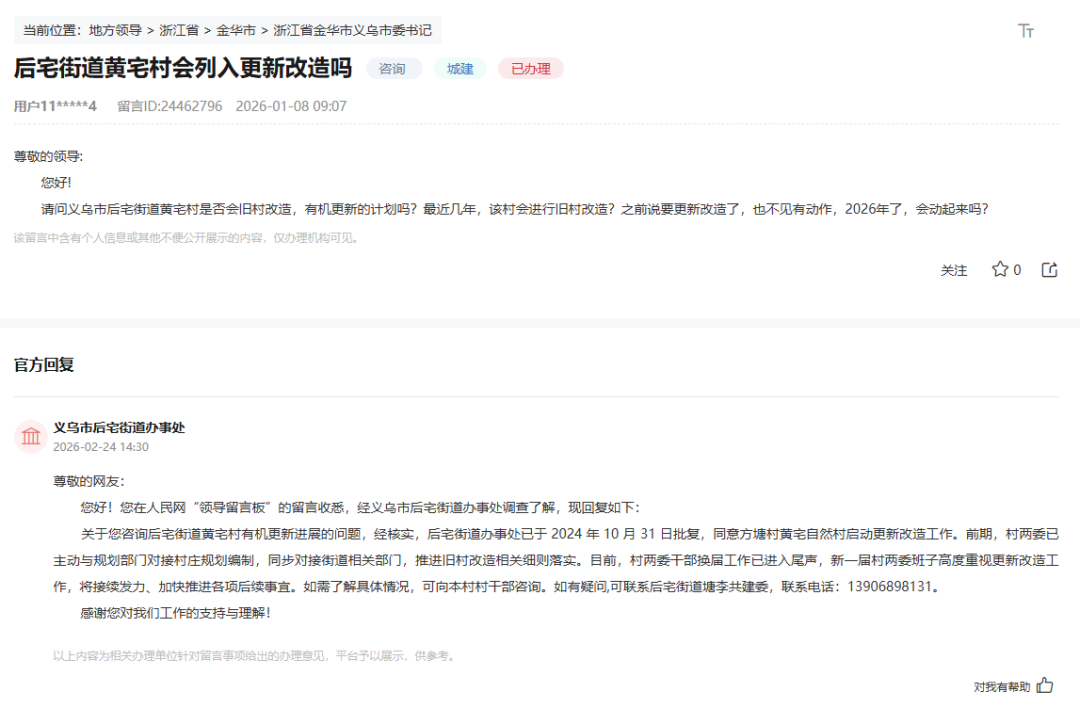Click the post title 后宅街道黄宅村会列入更新改造吗

tap(183, 68)
